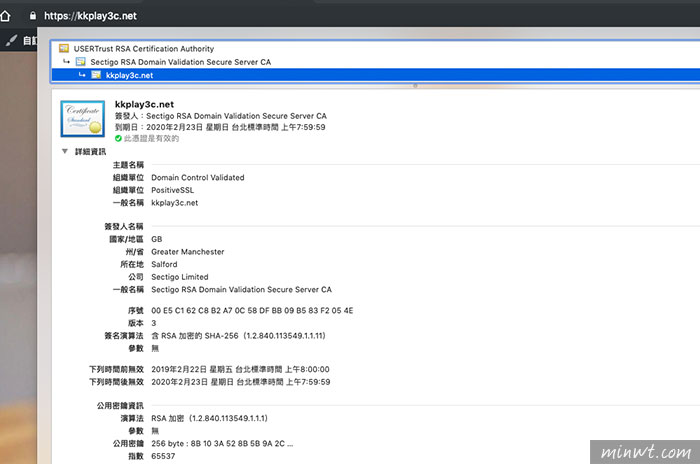This screenshot has width=700, height=464.
Task: Click the pane divider handle below certificate tree
Action: 415,86
